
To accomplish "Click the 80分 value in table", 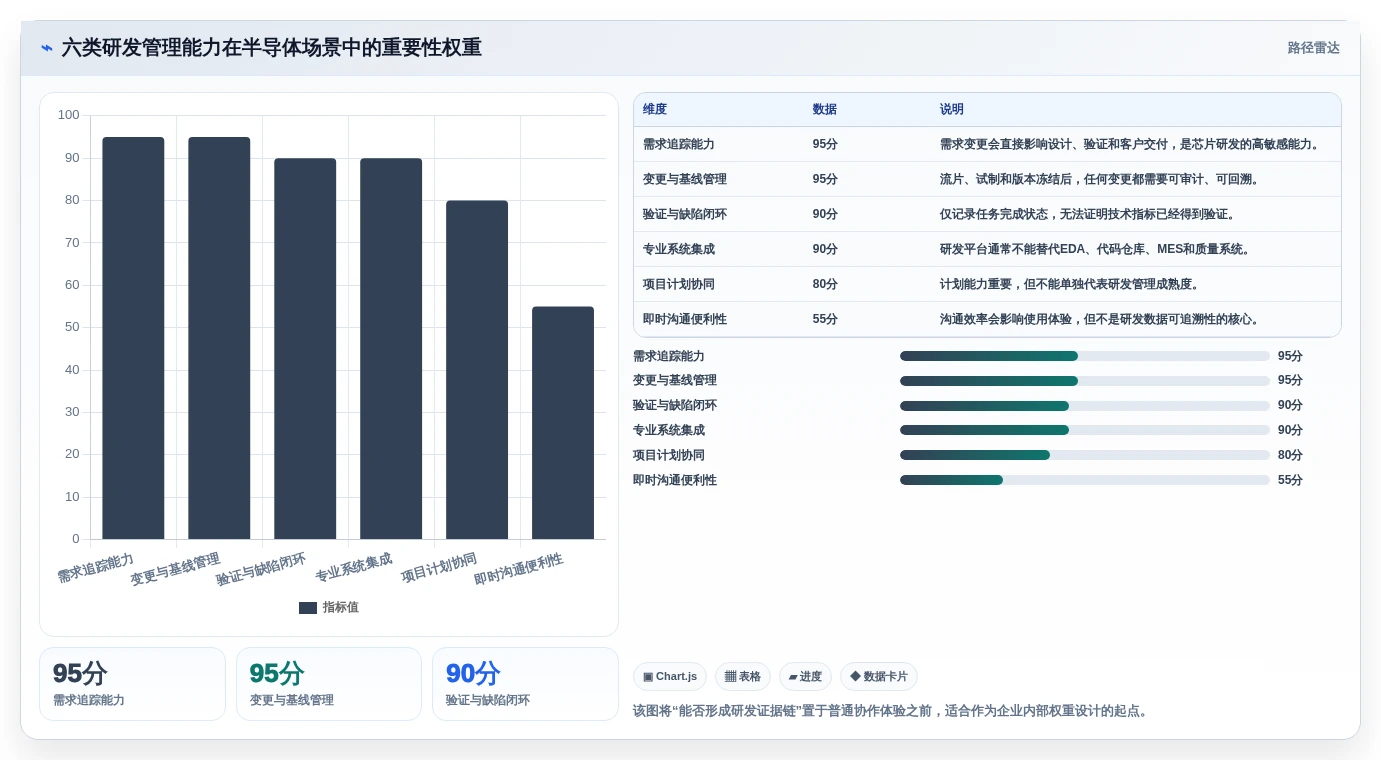I will tap(825, 285).
